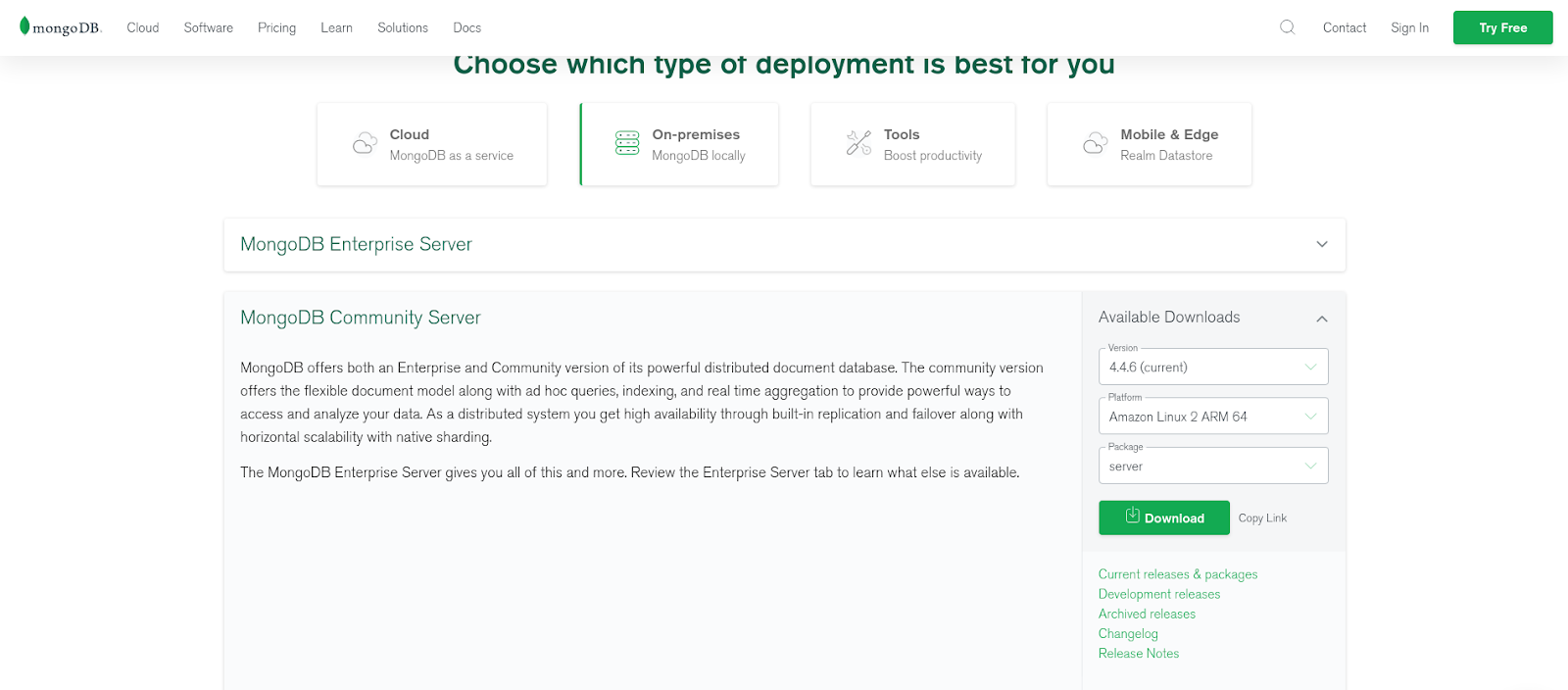Open the Learn menu

(336, 27)
